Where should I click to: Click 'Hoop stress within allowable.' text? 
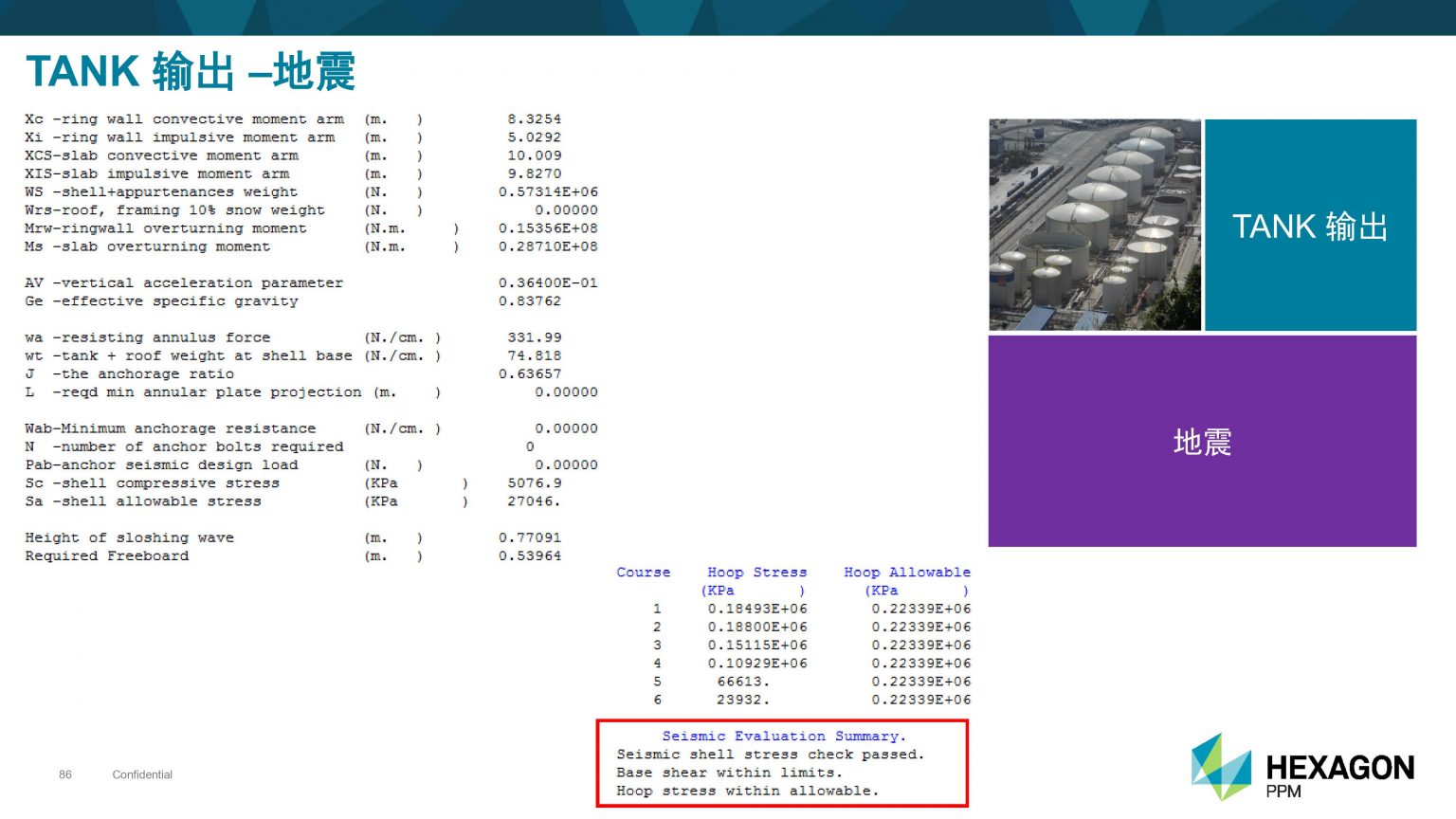click(747, 792)
